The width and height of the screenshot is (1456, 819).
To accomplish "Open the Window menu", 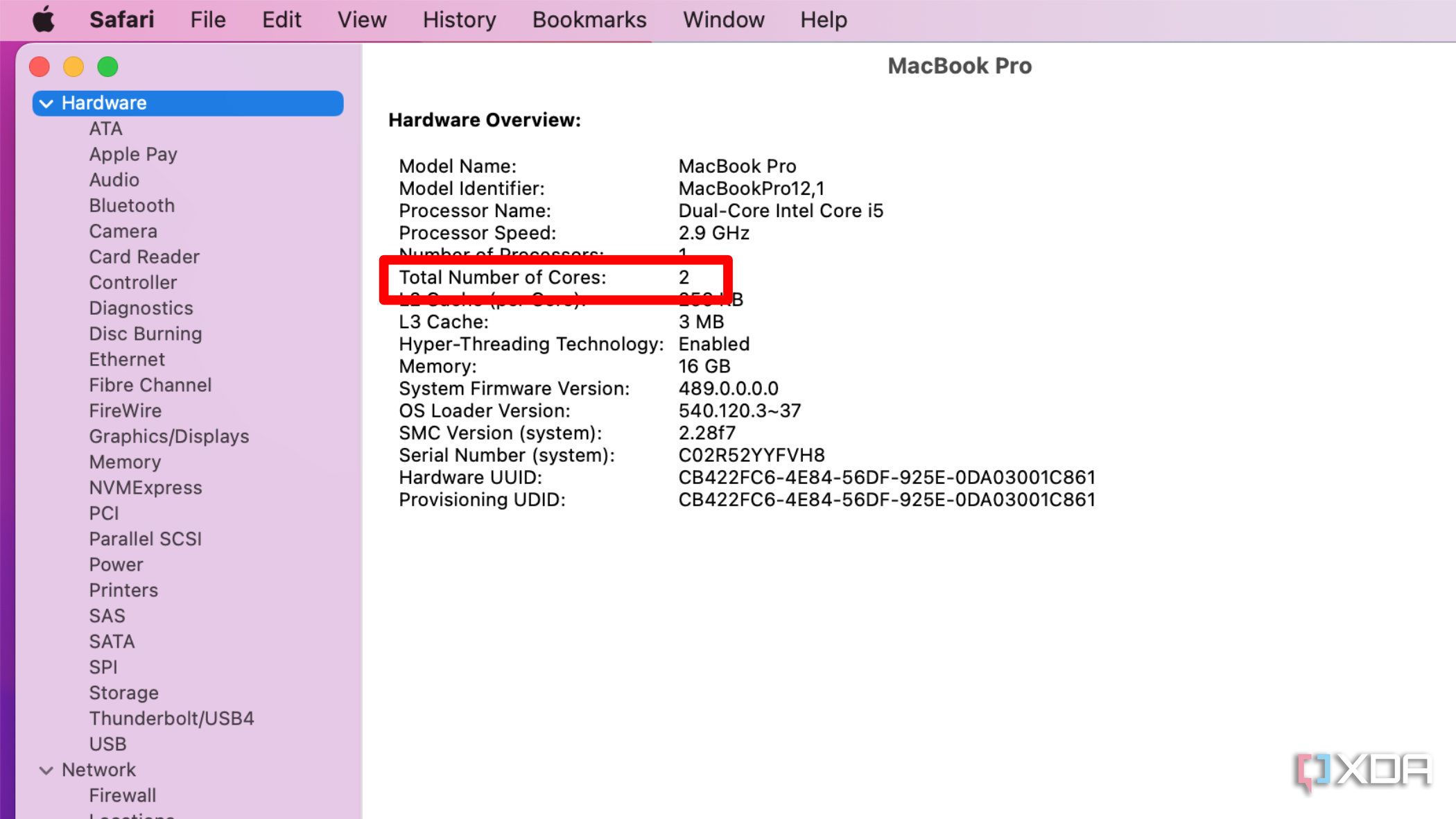I will 723,19.
